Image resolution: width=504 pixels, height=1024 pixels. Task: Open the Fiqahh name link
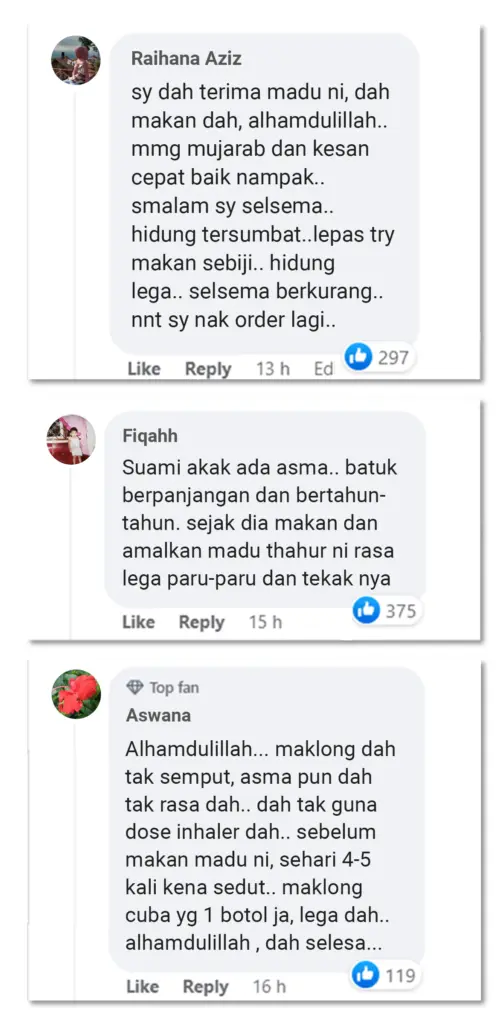[x=150, y=436]
